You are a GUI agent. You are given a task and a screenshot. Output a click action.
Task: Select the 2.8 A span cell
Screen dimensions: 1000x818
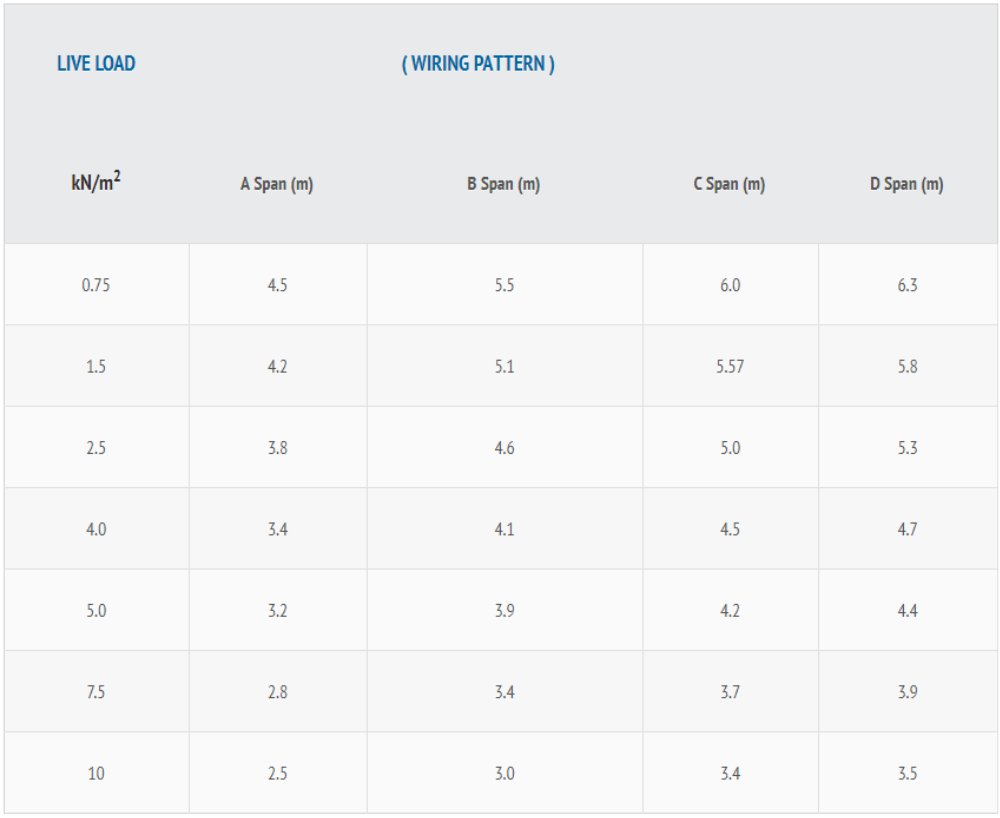click(x=277, y=692)
